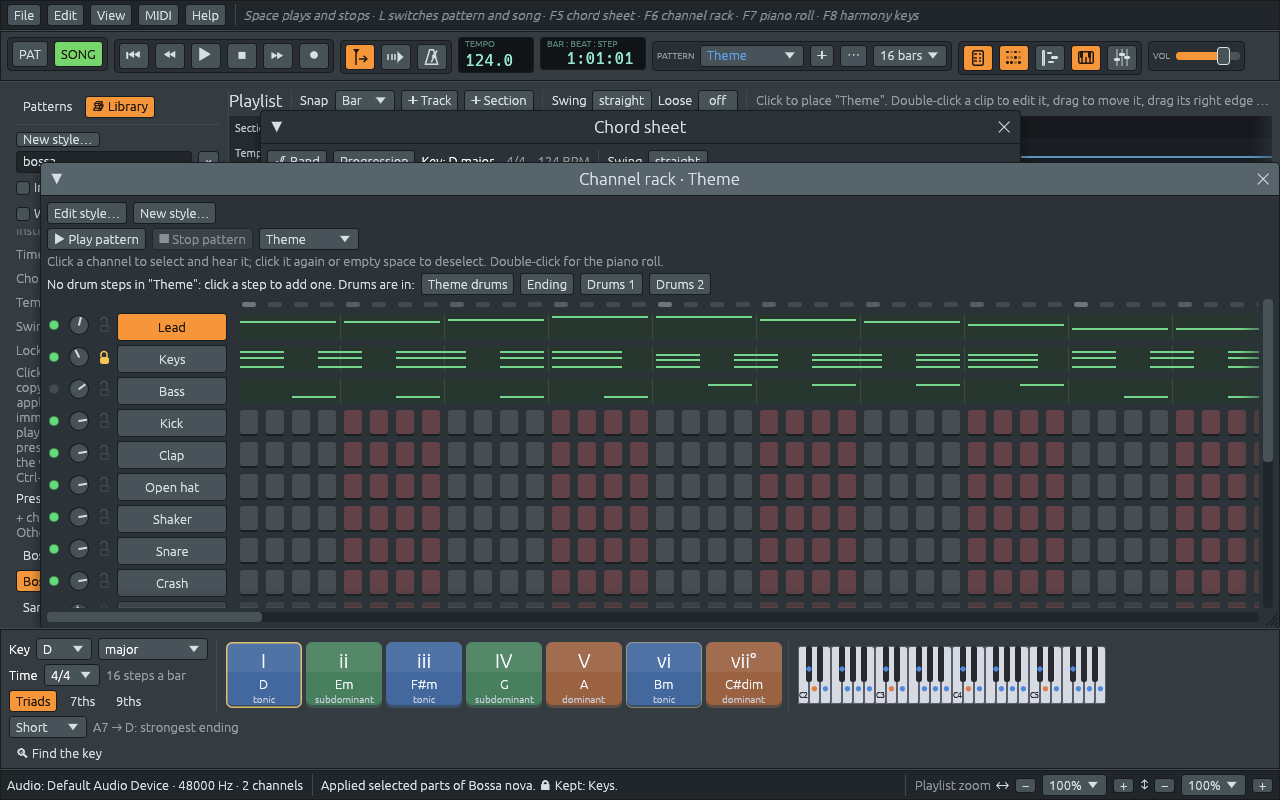Open the 16 bars length dropdown

[910, 56]
